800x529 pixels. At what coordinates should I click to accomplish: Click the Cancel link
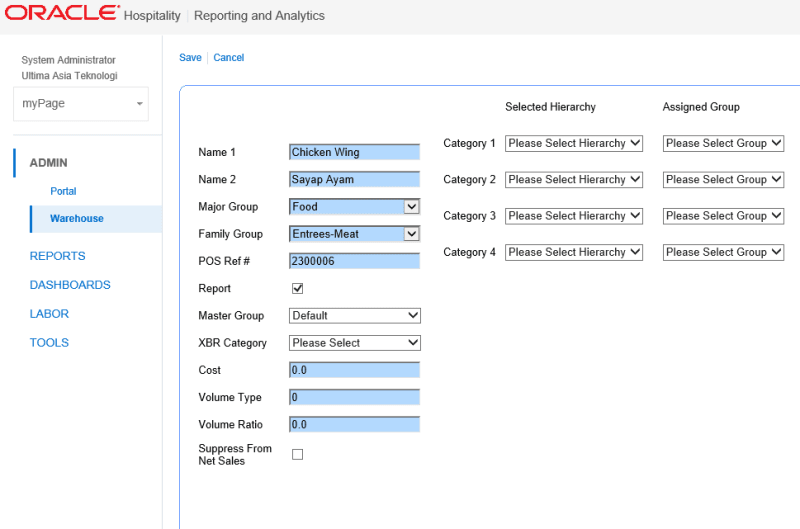click(229, 58)
